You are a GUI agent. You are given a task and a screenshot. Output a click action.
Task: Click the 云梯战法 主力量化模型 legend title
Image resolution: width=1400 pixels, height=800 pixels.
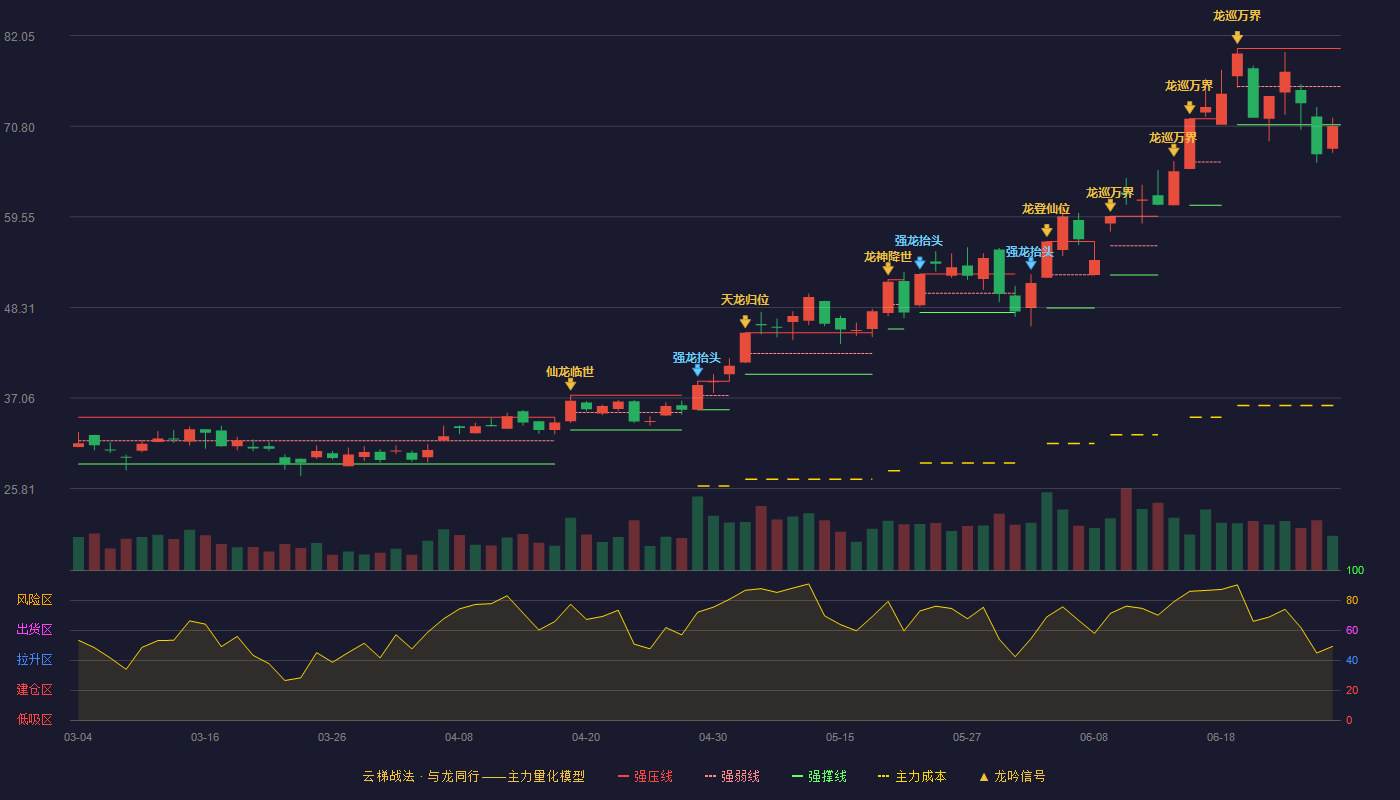(474, 776)
